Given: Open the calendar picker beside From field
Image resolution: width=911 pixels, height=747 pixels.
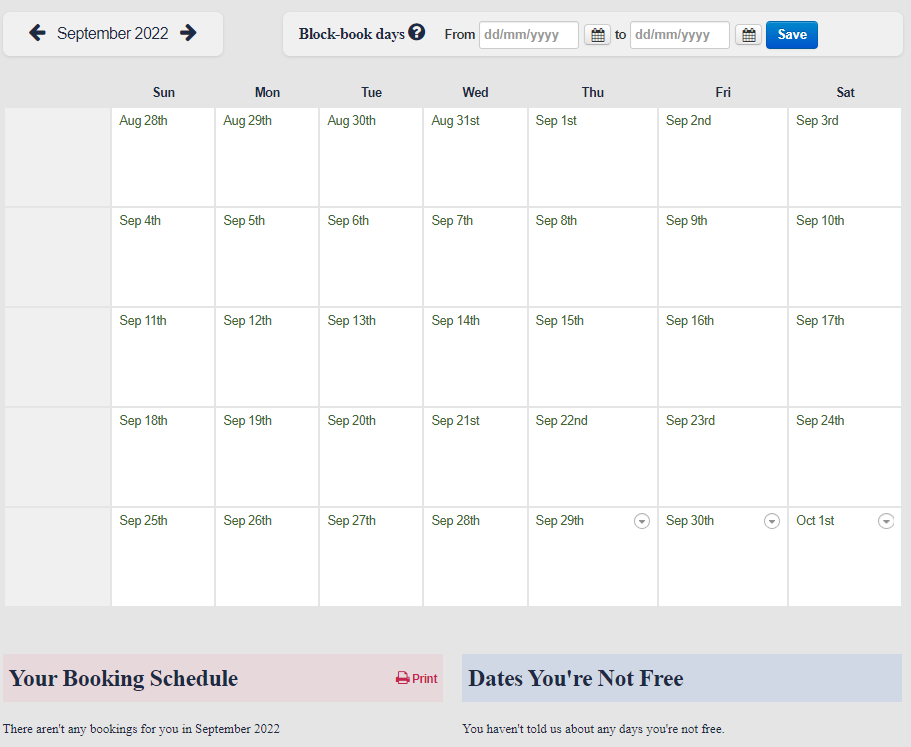Looking at the screenshot, I should pos(597,34).
